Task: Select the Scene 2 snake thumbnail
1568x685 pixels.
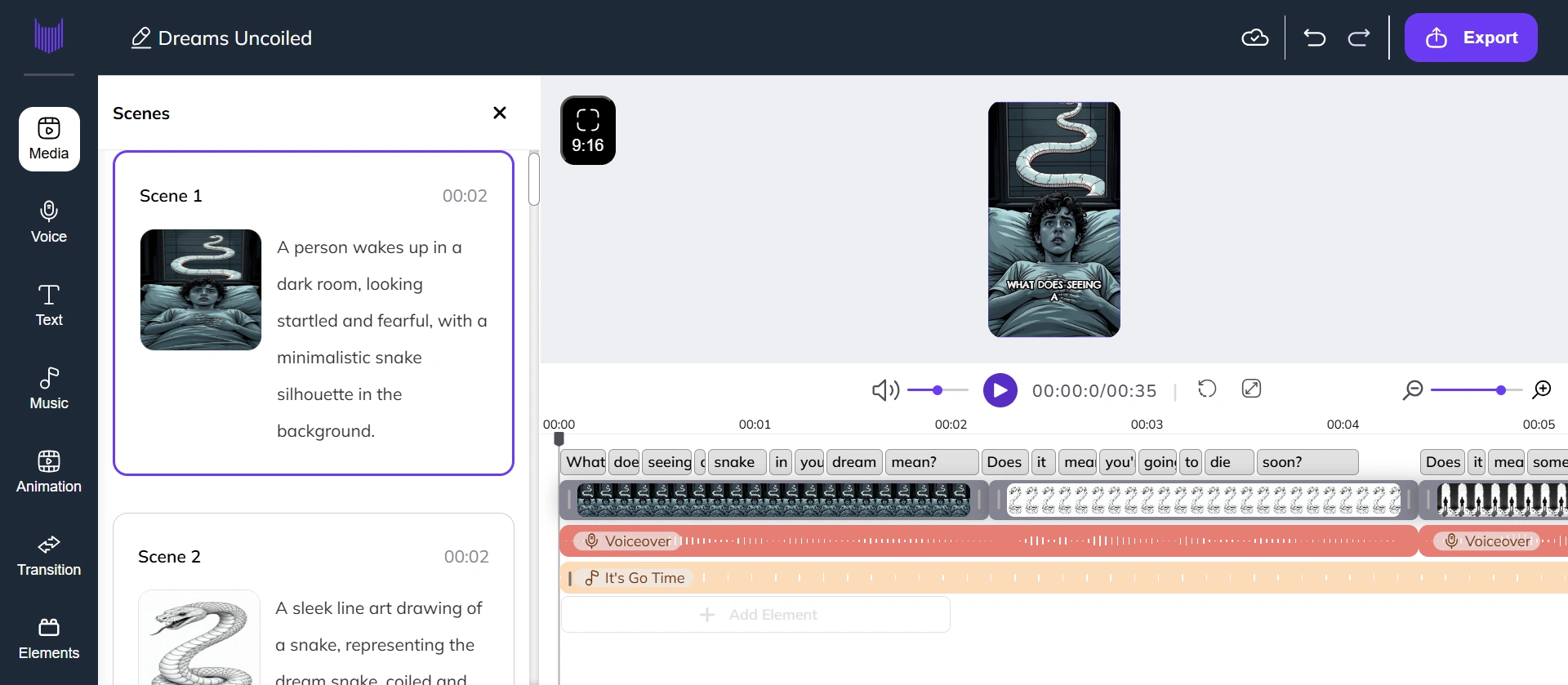Action: (199, 638)
